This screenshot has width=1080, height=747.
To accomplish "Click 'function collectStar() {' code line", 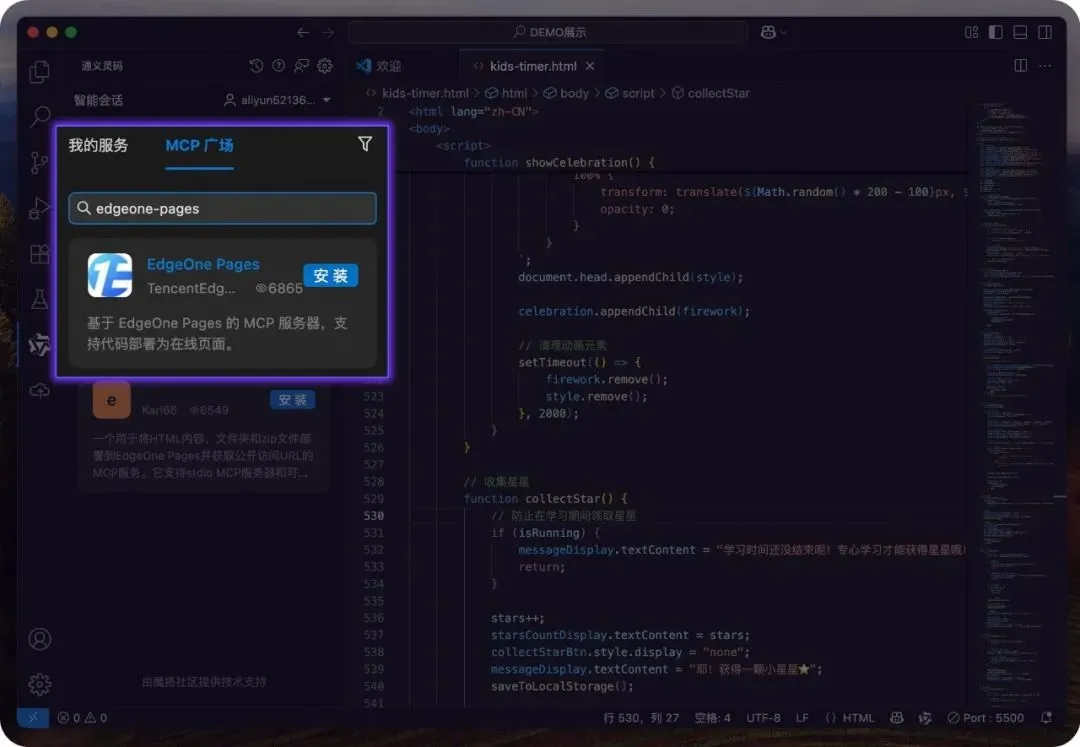I will (545, 498).
